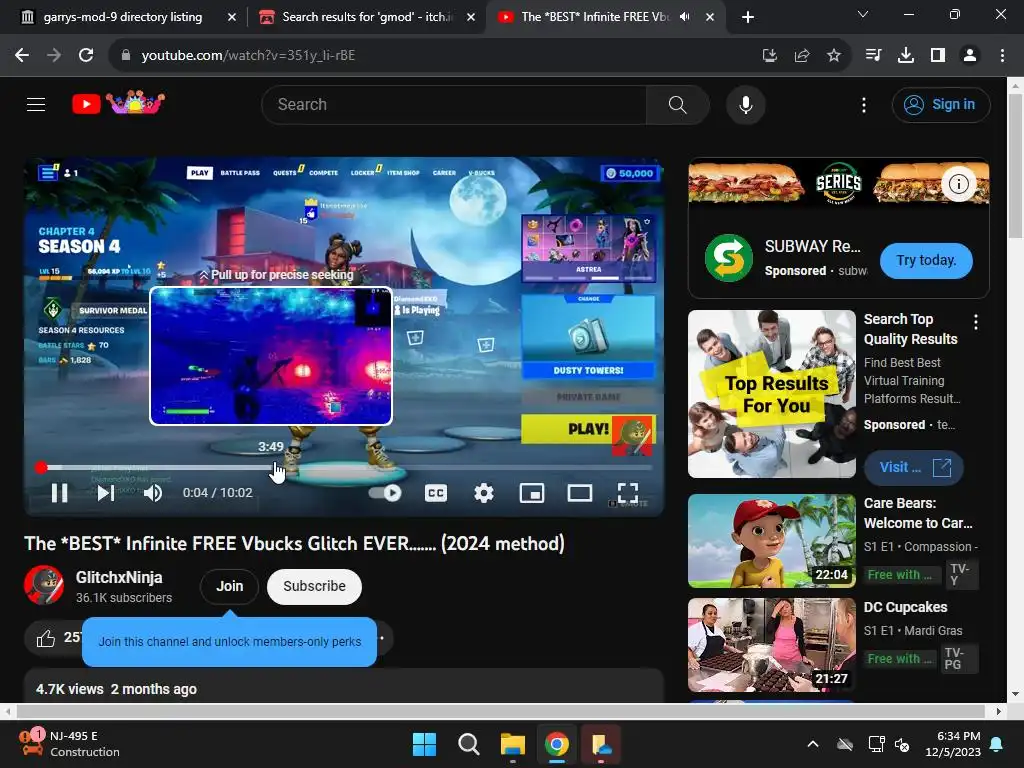Seek along the video progress bar
The height and width of the screenshot is (768, 1024).
pyautogui.click(x=345, y=468)
